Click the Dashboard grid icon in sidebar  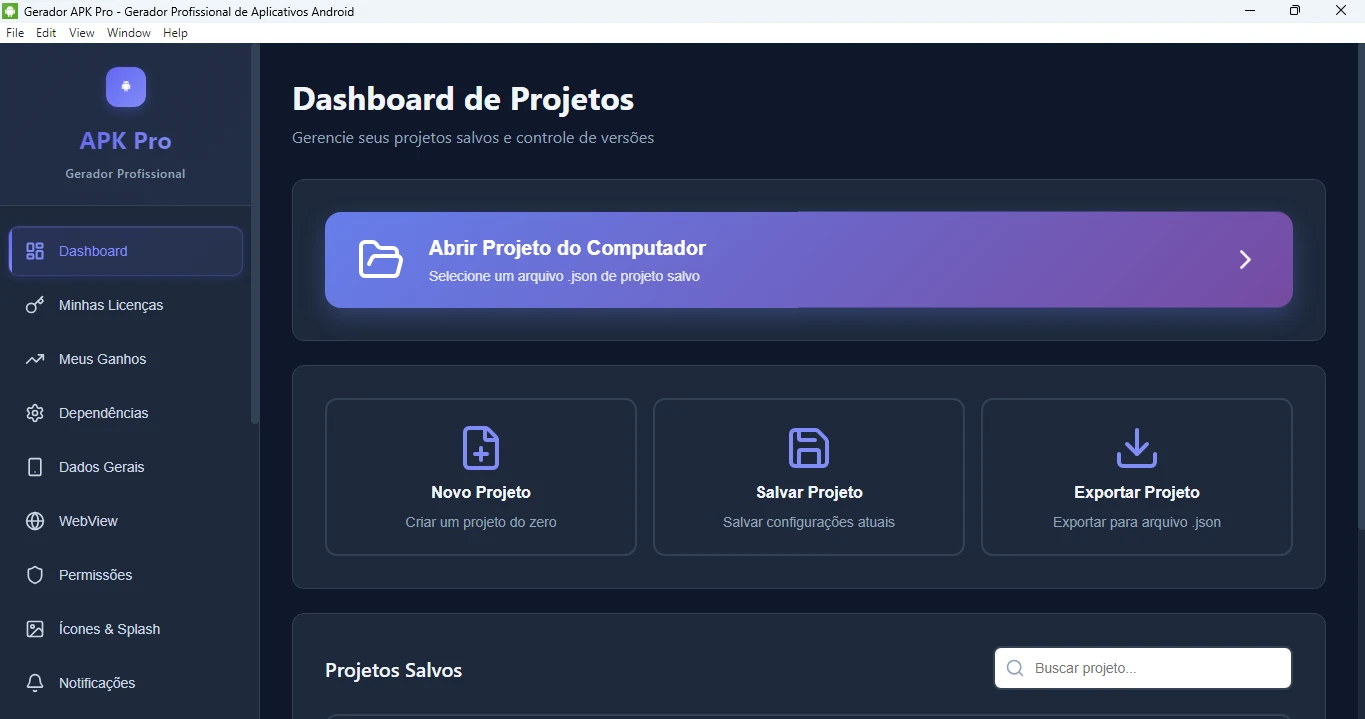point(35,251)
